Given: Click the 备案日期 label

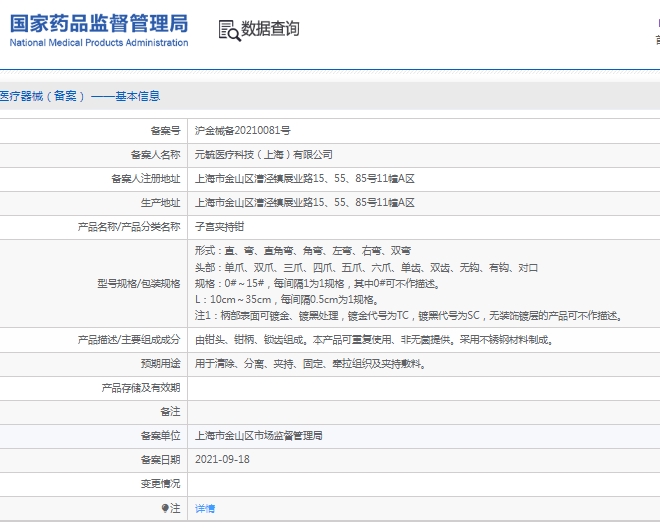Looking at the screenshot, I should tap(160, 460).
